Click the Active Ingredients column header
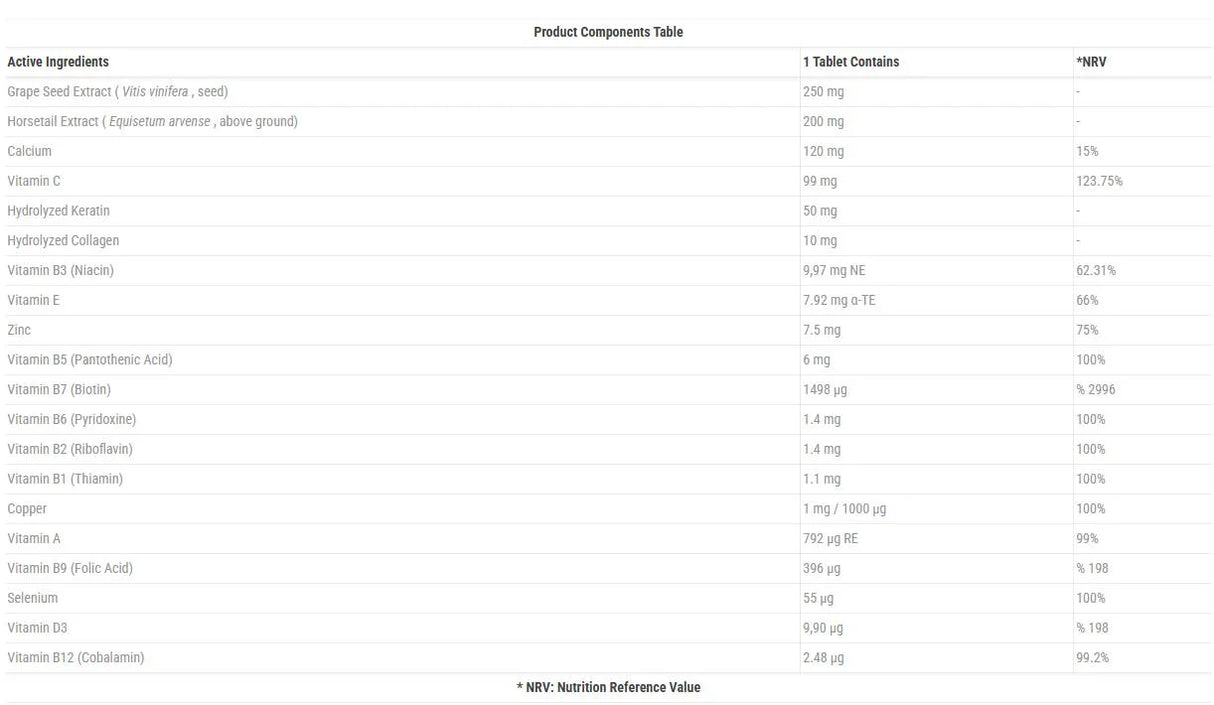This screenshot has width=1214, height=705. pyautogui.click(x=58, y=62)
